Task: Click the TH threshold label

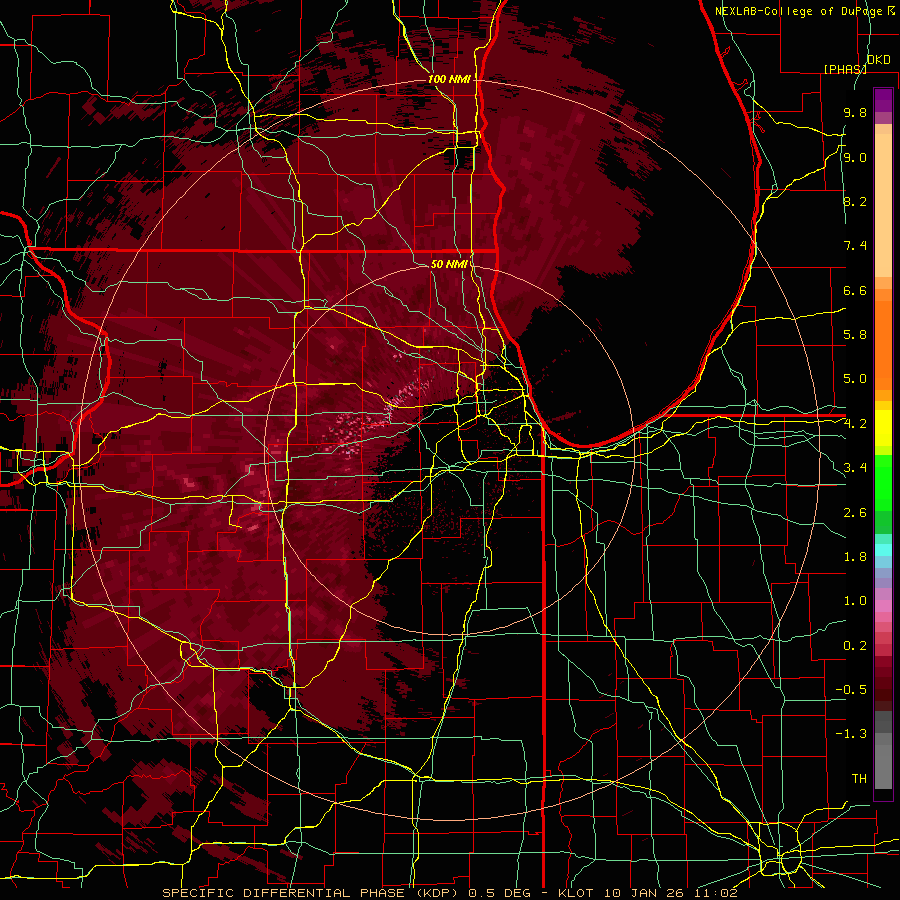Action: click(x=859, y=779)
